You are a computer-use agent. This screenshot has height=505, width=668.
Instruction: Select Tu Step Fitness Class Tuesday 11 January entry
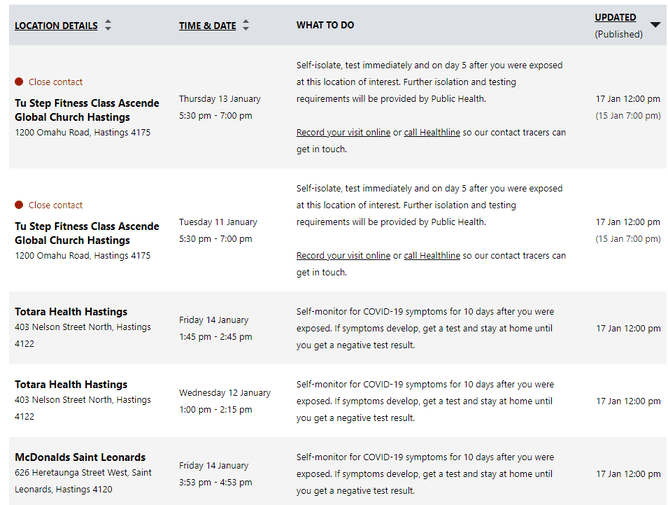pyautogui.click(x=86, y=233)
